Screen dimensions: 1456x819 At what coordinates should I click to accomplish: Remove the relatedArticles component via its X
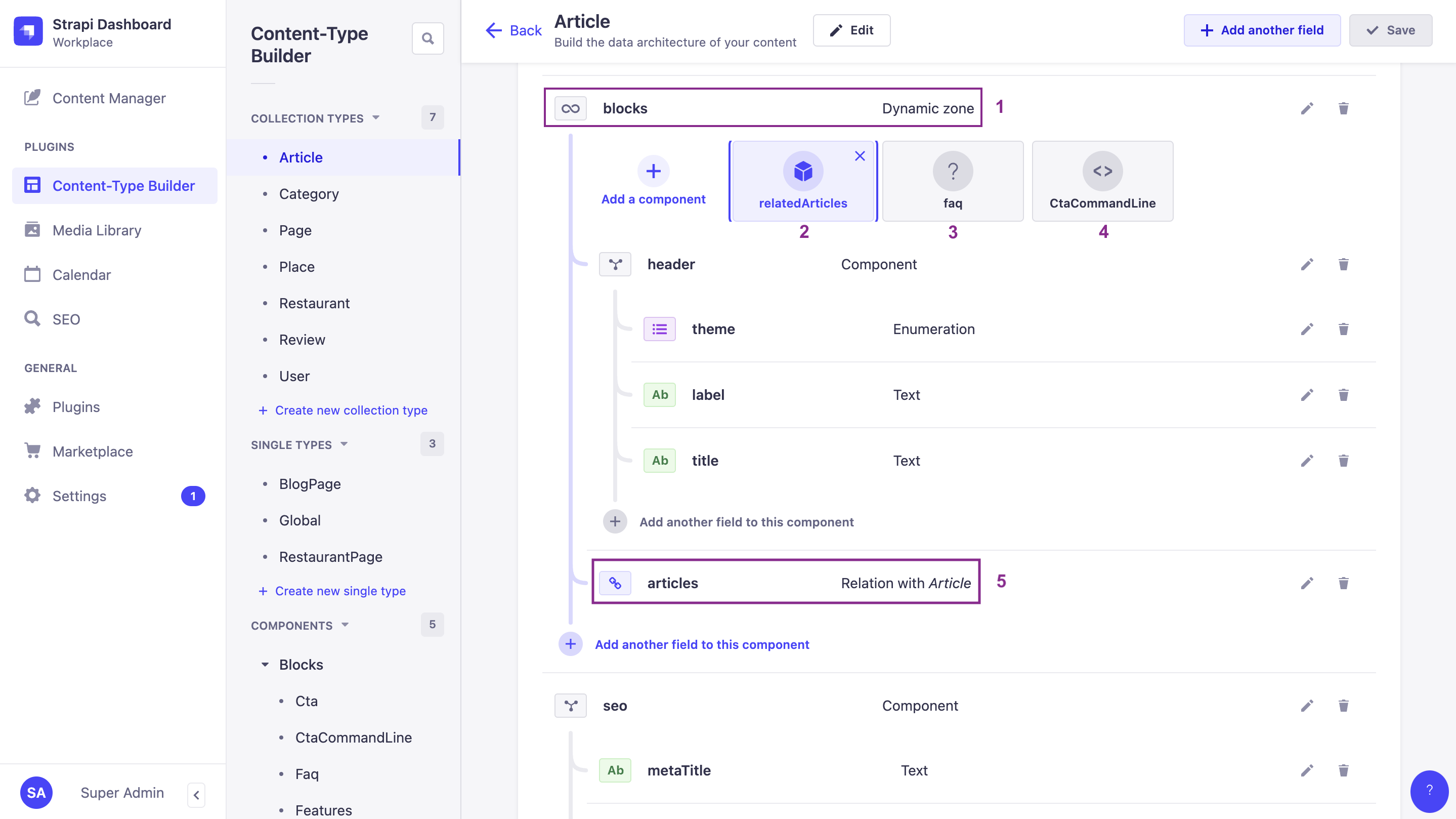860,155
